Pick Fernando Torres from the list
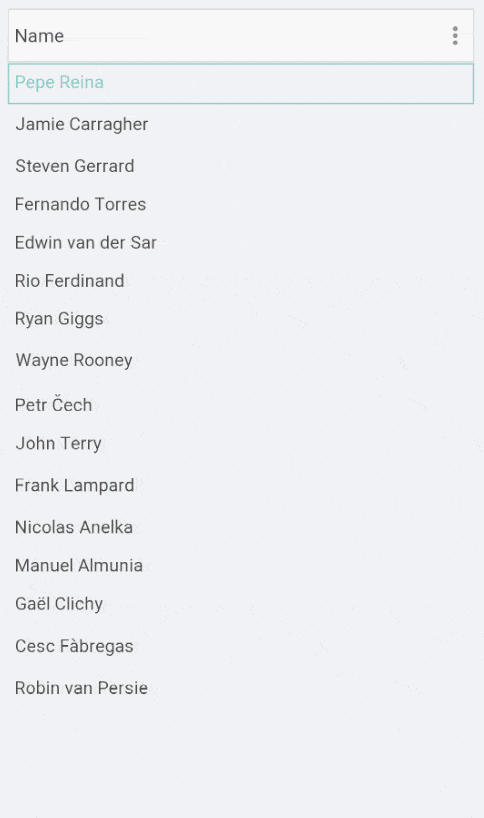Screen dimensions: 484x818 241,204
